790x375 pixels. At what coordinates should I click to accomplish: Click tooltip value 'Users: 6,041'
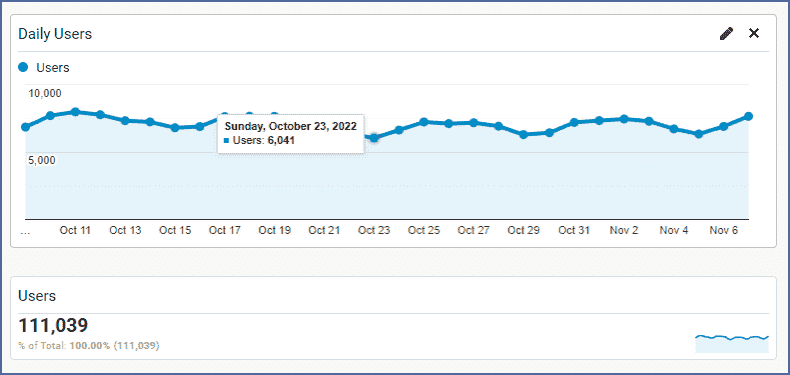(x=259, y=141)
